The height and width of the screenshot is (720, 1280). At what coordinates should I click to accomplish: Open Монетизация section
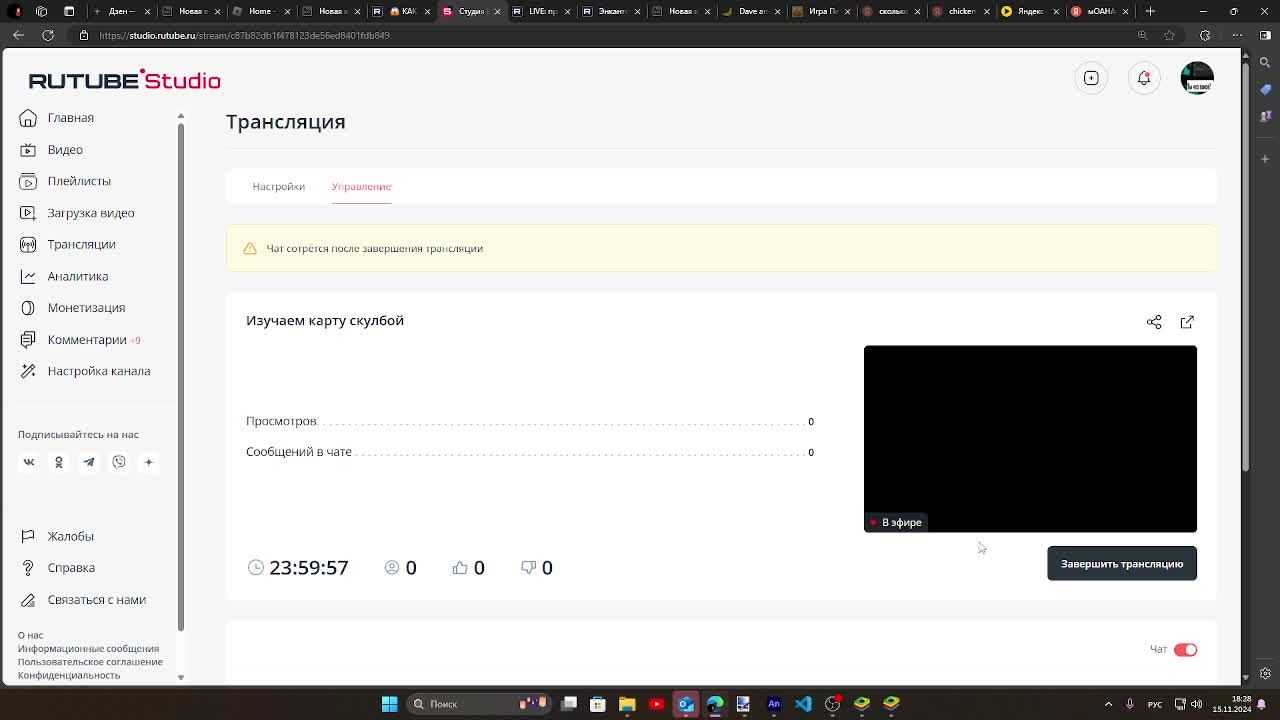[72, 308]
